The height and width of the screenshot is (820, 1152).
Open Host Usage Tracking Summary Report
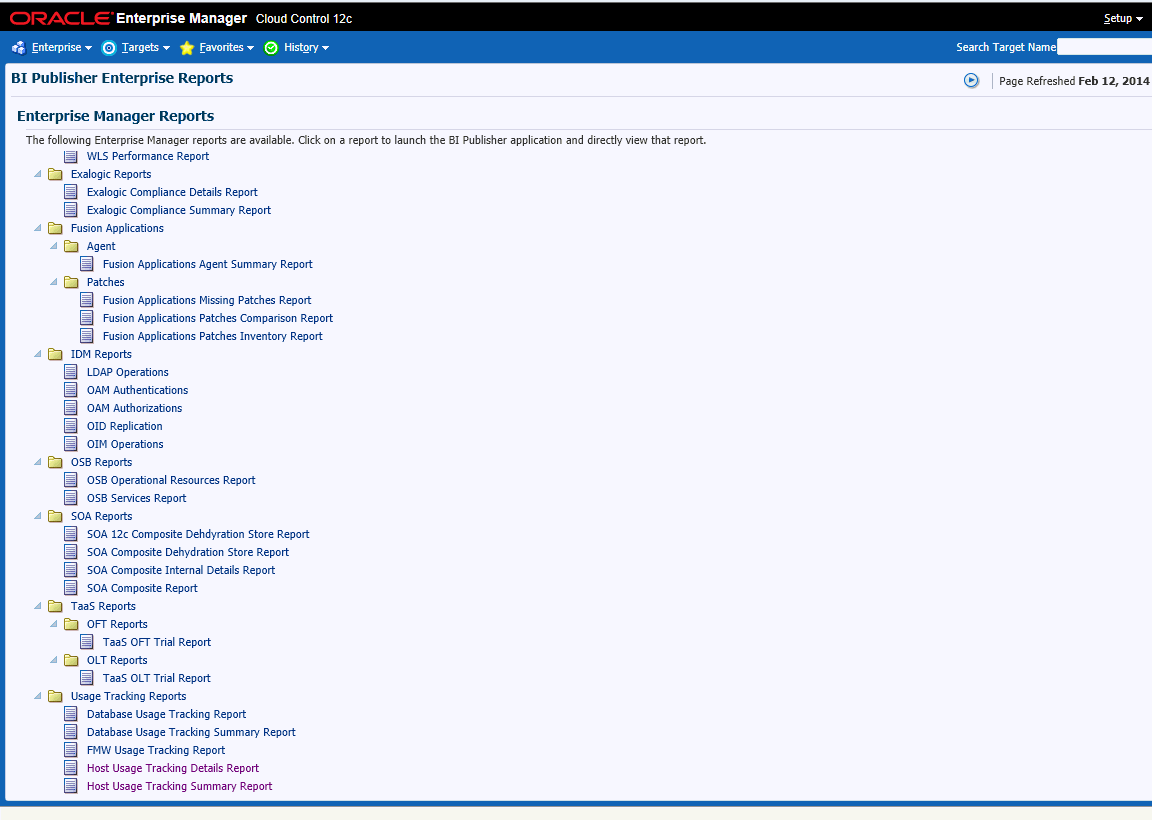coord(179,786)
